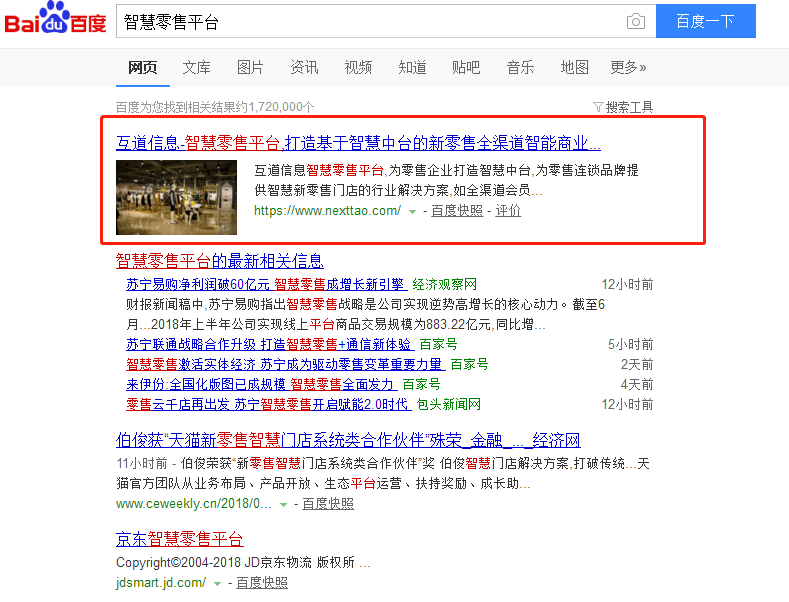The height and width of the screenshot is (602, 789).
Task: Go to the 贴吧 tab
Action: [466, 67]
